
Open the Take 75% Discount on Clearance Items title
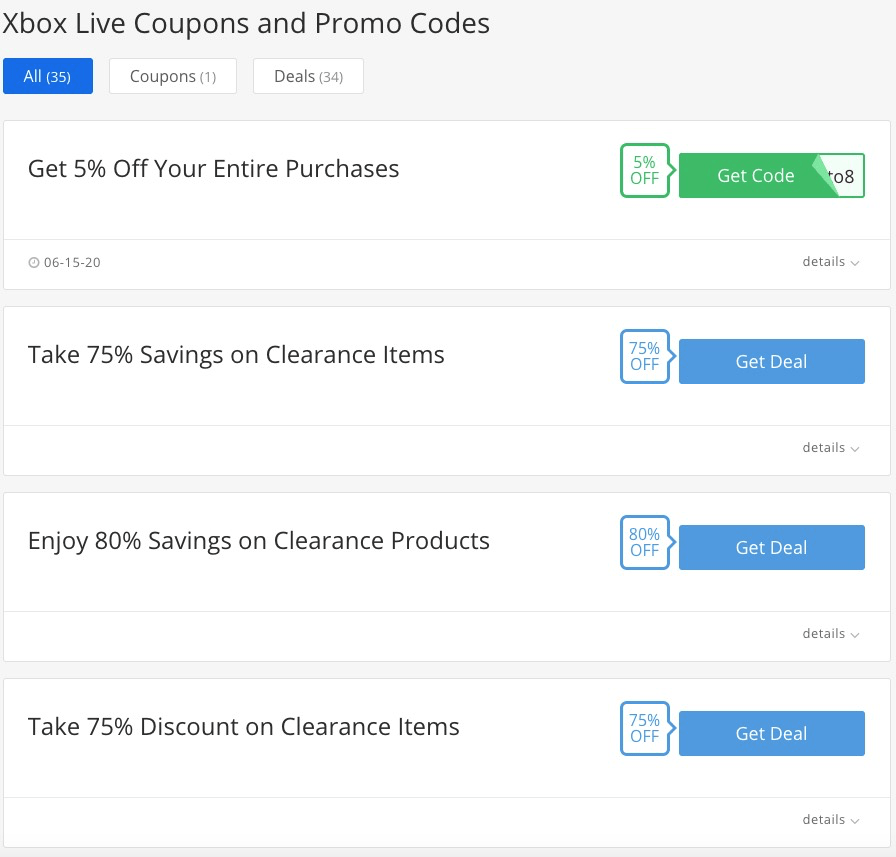(243, 727)
